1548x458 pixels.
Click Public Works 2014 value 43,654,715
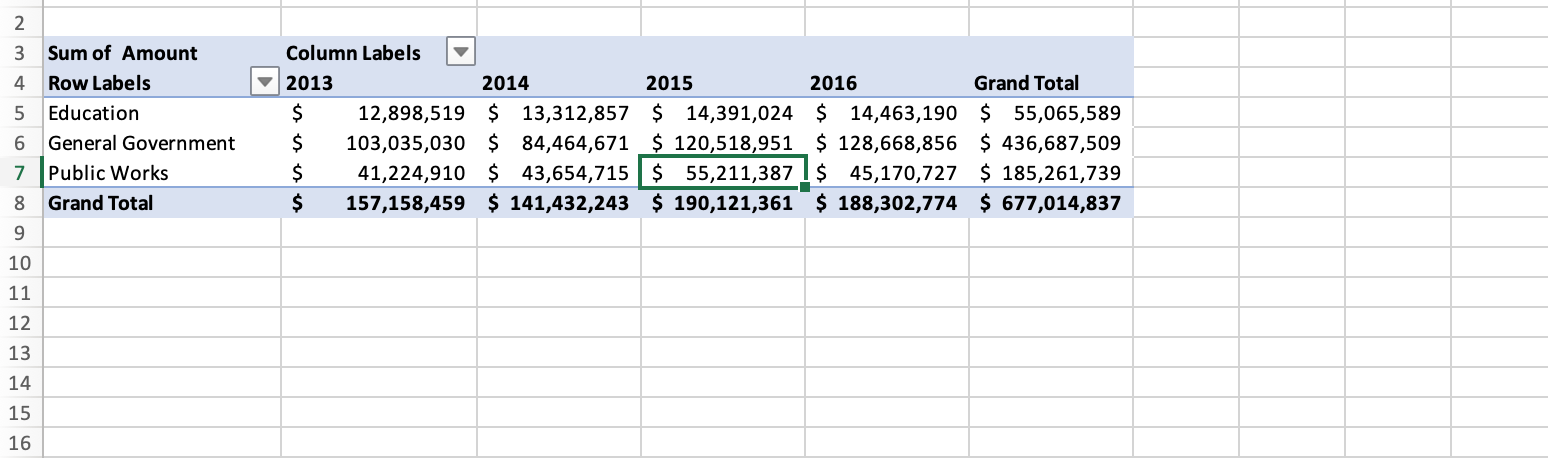pos(559,173)
